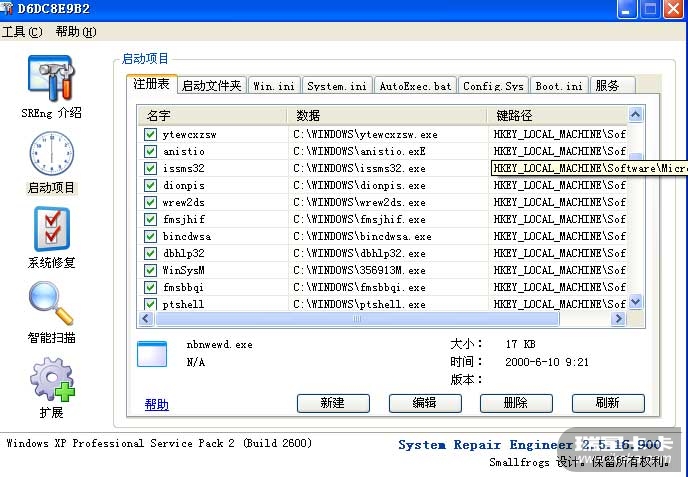The height and width of the screenshot is (477, 688).
Task: Click the 新建 button
Action: click(x=333, y=403)
